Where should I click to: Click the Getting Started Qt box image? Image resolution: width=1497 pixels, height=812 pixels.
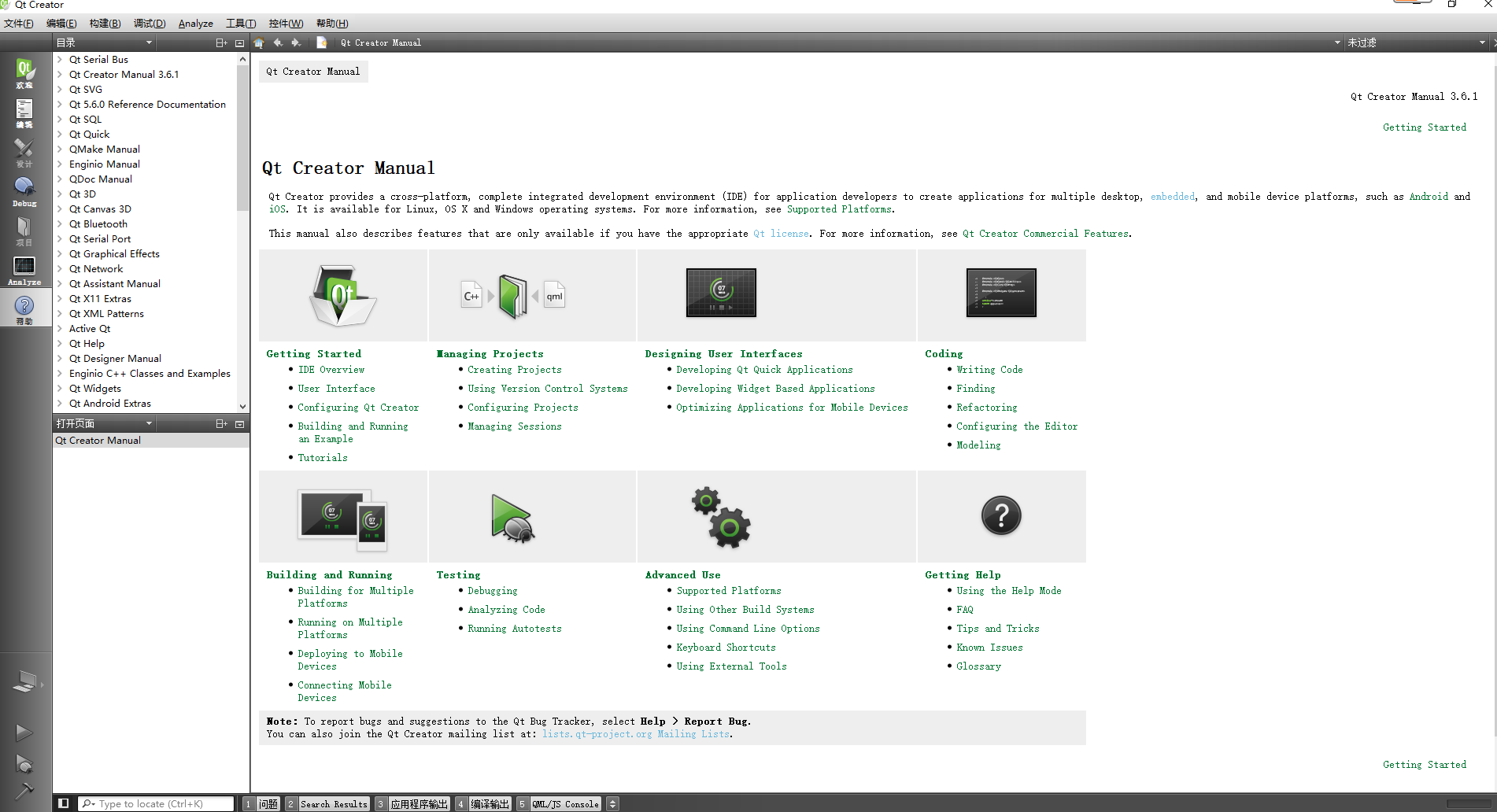(342, 295)
